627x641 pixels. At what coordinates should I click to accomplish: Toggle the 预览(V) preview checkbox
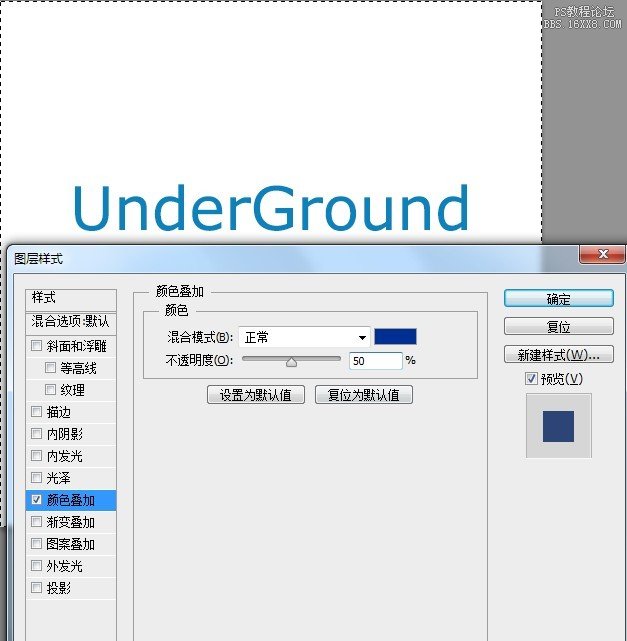click(x=531, y=379)
